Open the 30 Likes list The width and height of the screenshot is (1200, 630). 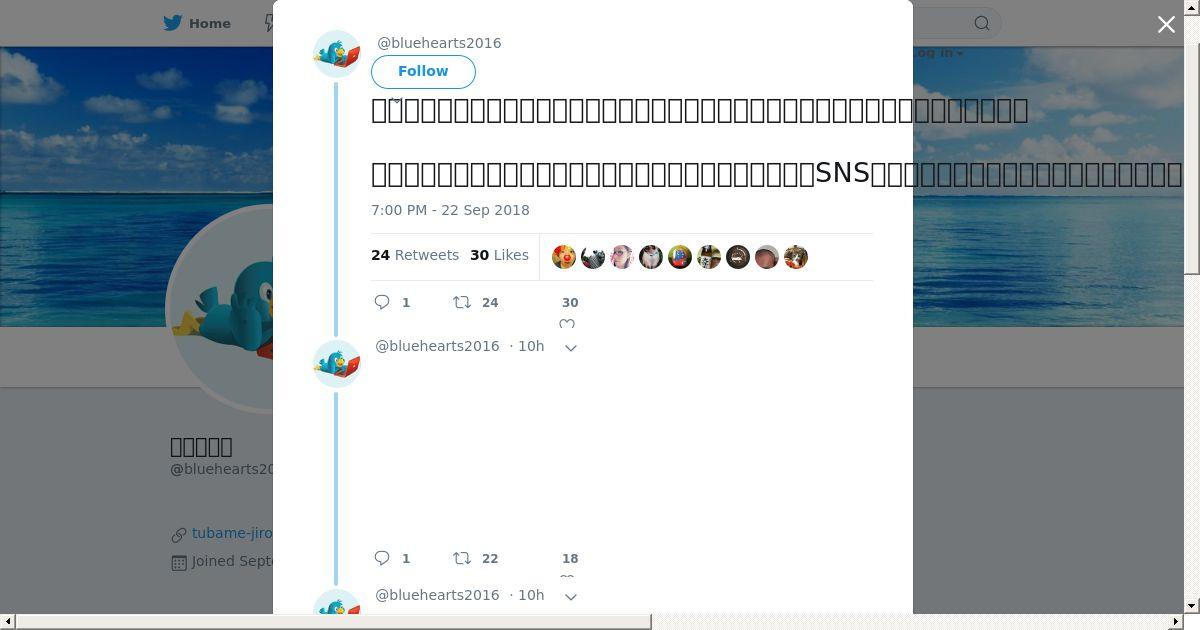point(499,255)
